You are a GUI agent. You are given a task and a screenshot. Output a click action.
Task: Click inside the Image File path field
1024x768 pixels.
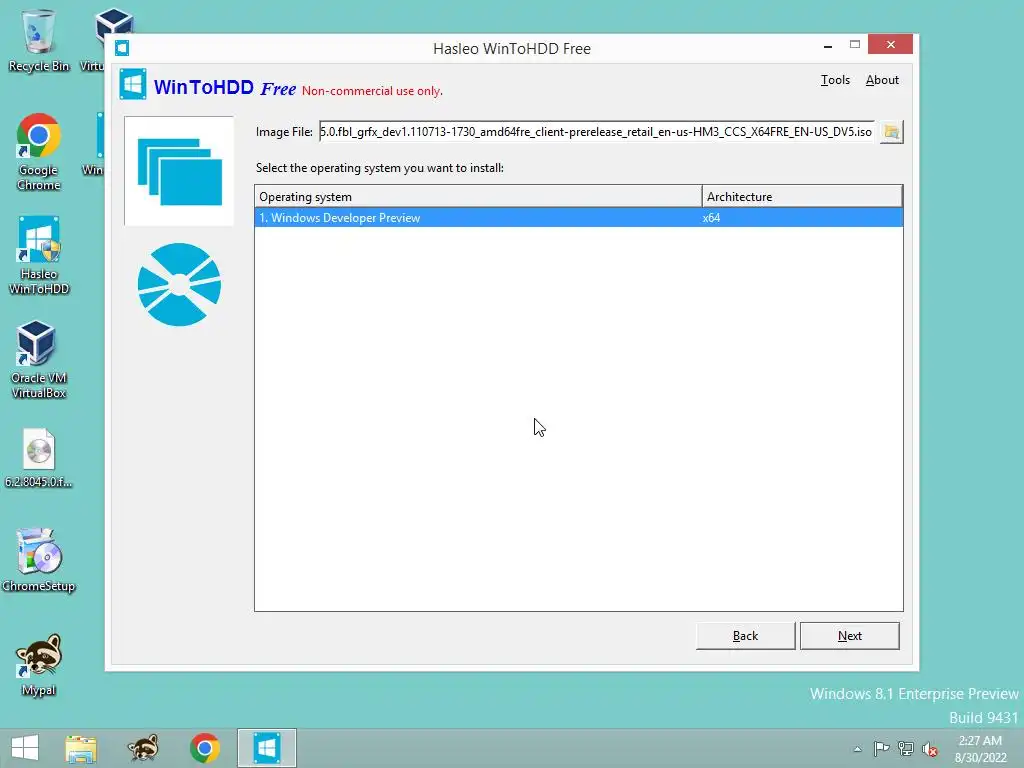(x=596, y=132)
